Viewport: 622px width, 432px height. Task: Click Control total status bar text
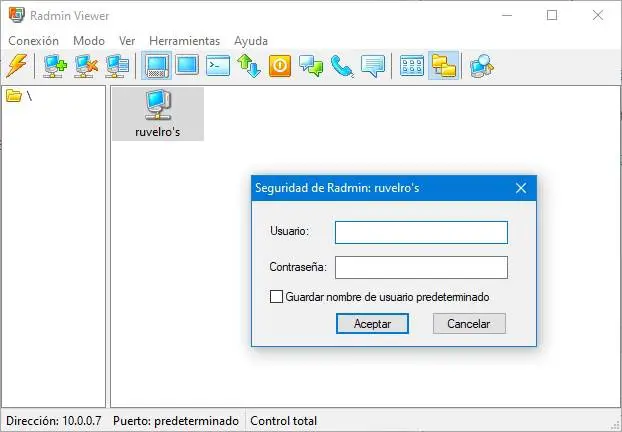(x=284, y=420)
